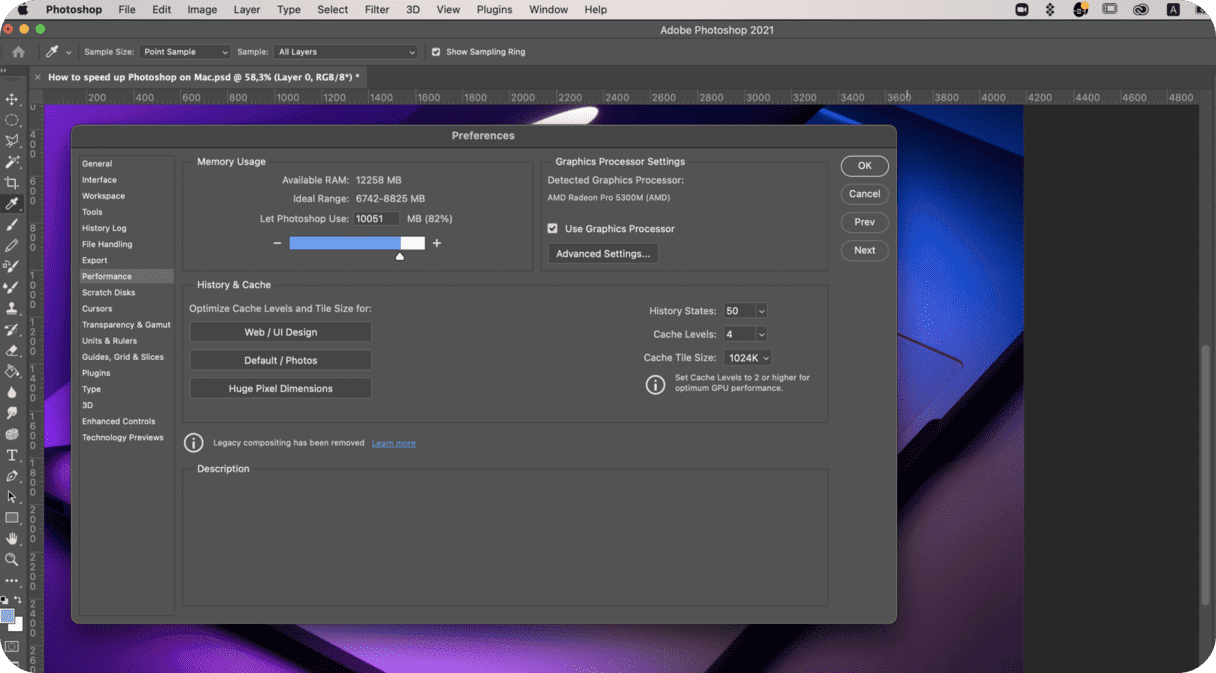
Task: Select Interface preferences category
Action: [100, 180]
